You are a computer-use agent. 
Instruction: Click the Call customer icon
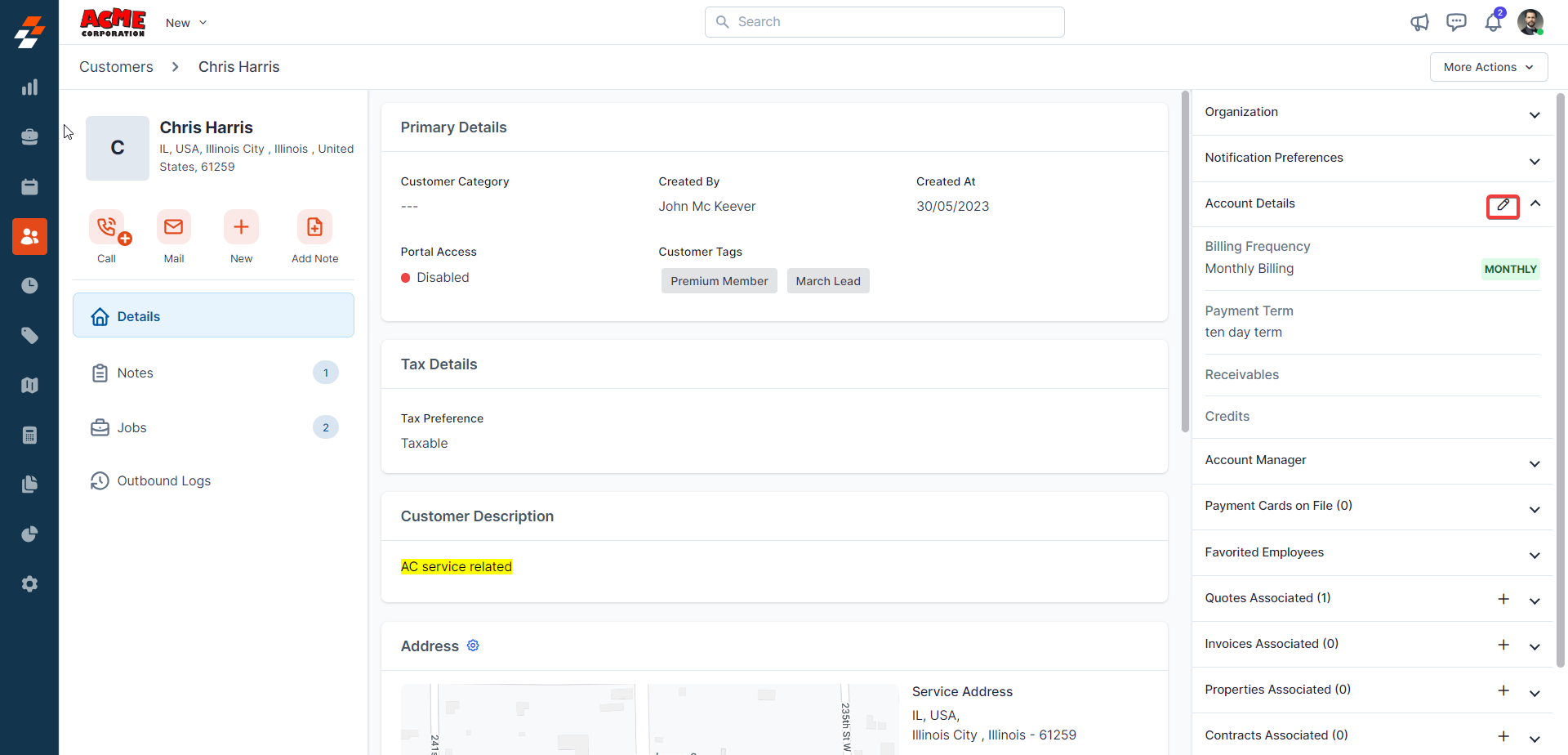107,227
